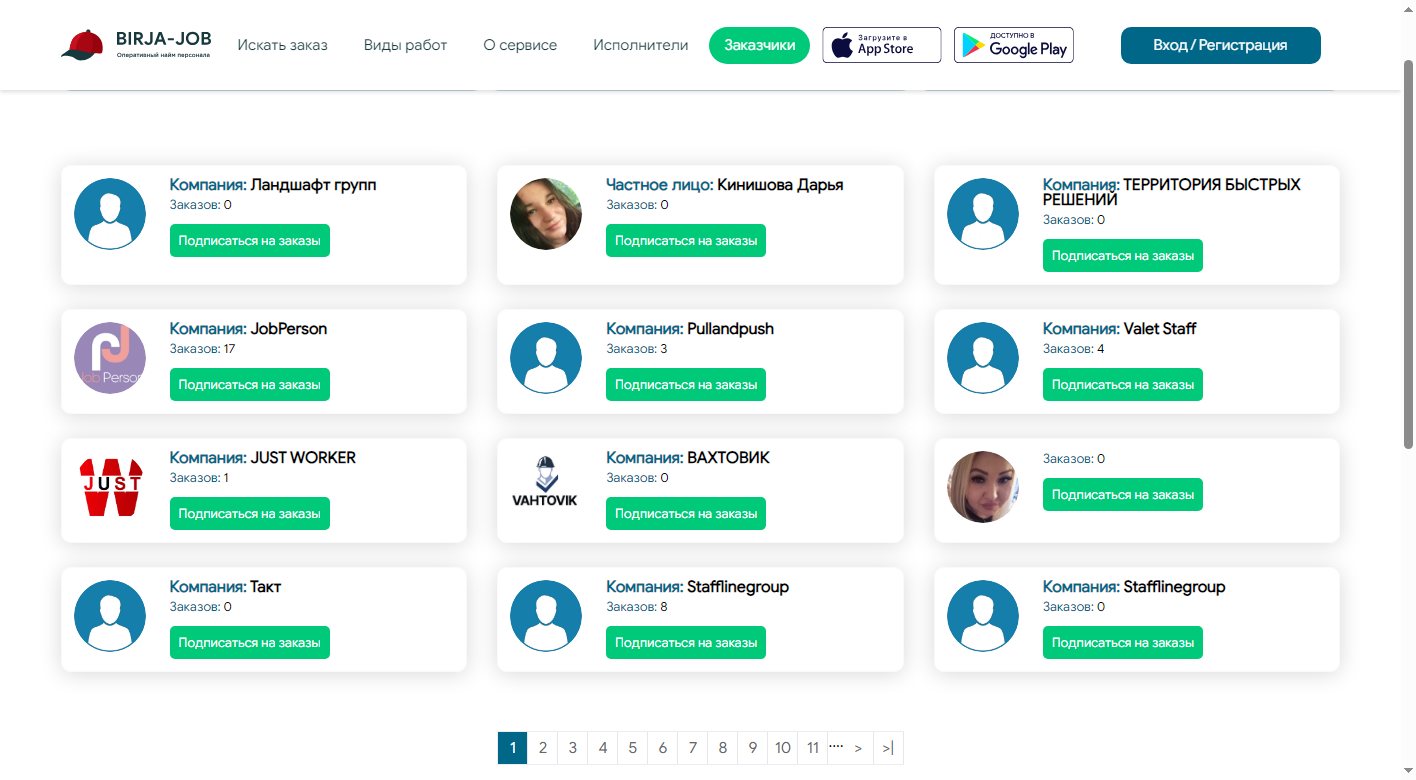Open the unnamed customer's blonde profile photo
The image size is (1416, 780).
pyautogui.click(x=983, y=487)
